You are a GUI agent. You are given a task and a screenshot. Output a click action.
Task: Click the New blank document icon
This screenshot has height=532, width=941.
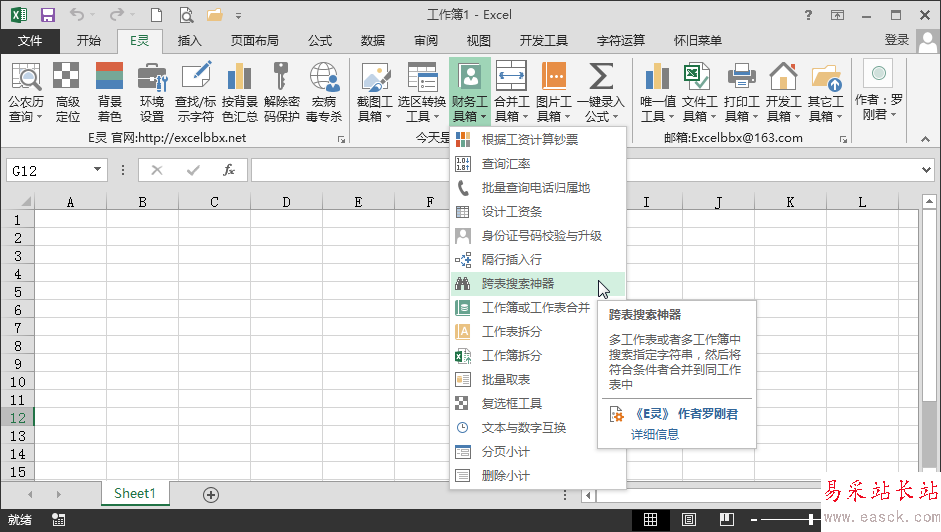pyautogui.click(x=156, y=15)
